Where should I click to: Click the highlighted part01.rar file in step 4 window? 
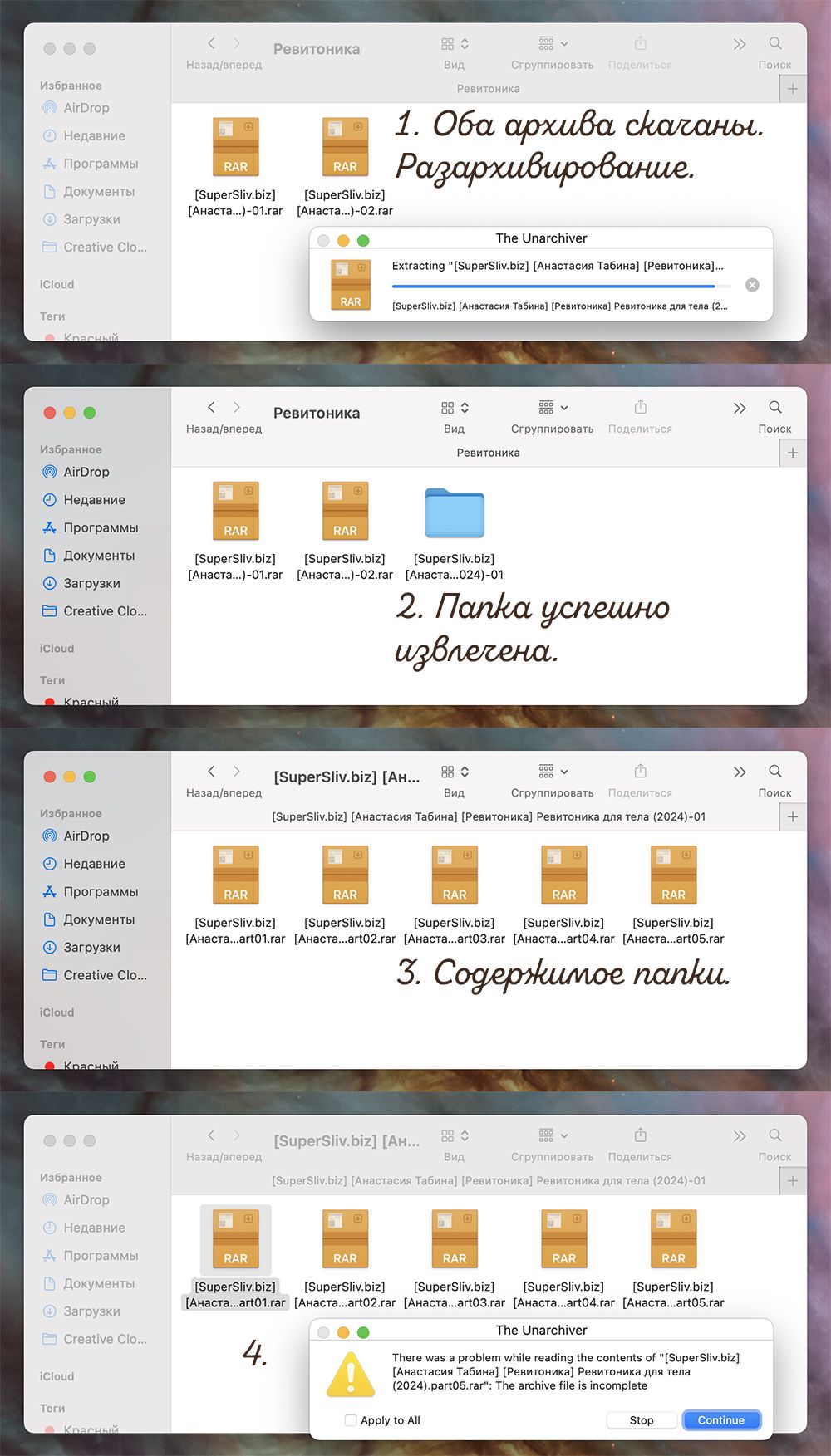(236, 1238)
